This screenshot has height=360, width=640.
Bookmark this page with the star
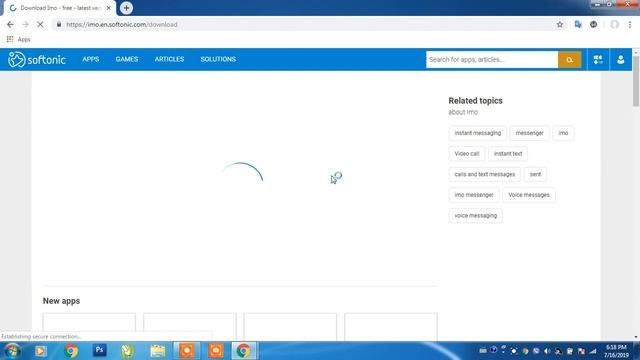(x=560, y=24)
